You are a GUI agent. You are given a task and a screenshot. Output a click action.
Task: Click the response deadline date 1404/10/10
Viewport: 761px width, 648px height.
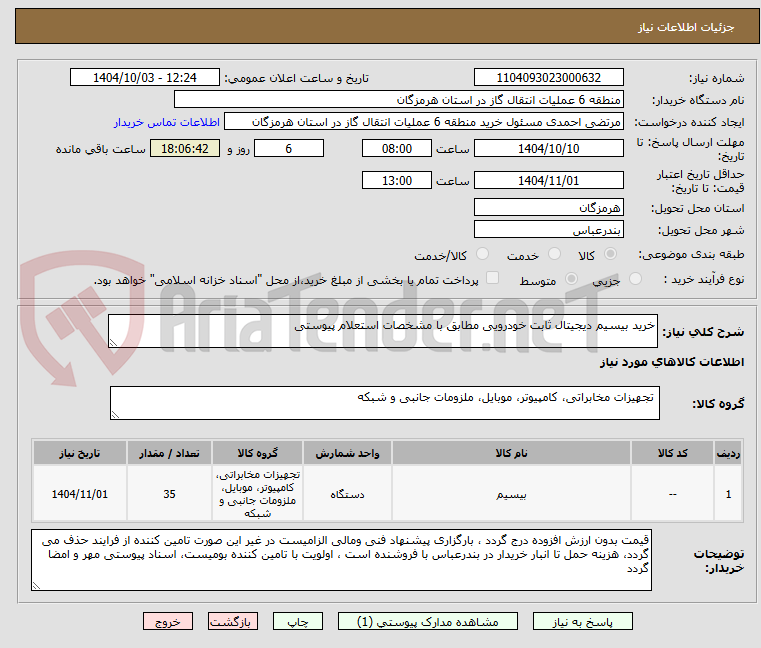click(548, 149)
